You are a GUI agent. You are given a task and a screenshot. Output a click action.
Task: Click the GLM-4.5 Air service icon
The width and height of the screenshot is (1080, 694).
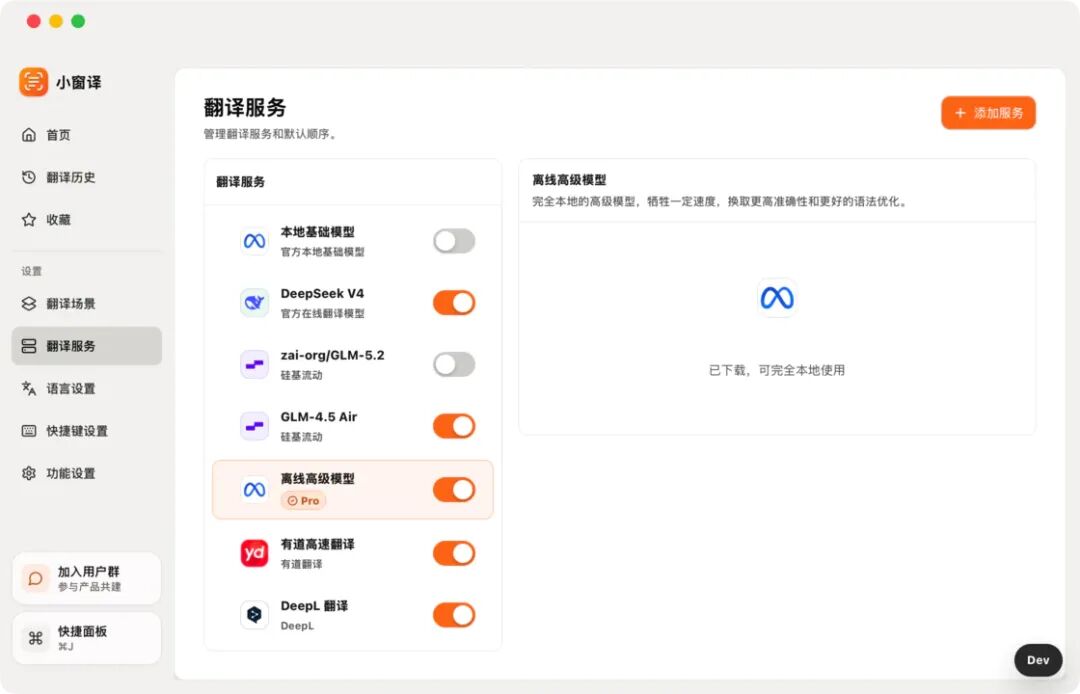point(254,426)
